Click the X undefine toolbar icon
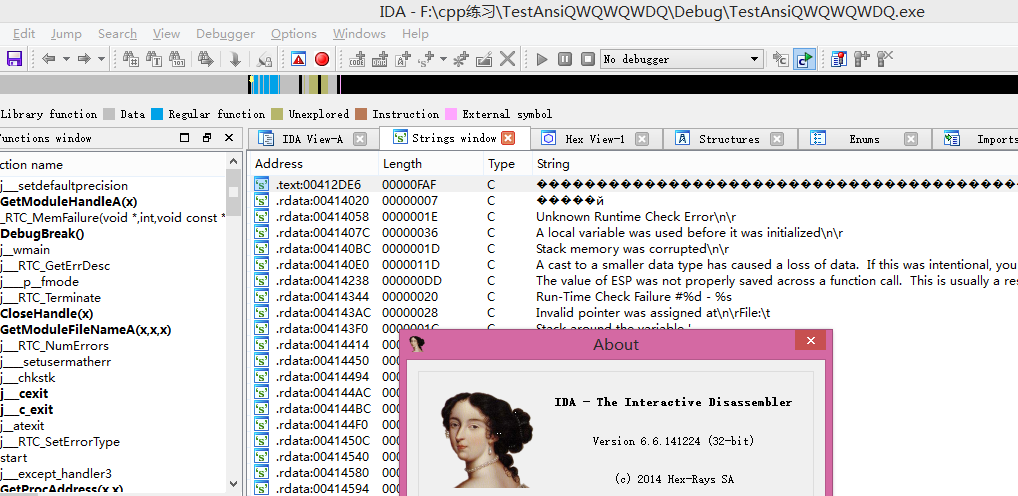1018x496 pixels. (x=507, y=59)
